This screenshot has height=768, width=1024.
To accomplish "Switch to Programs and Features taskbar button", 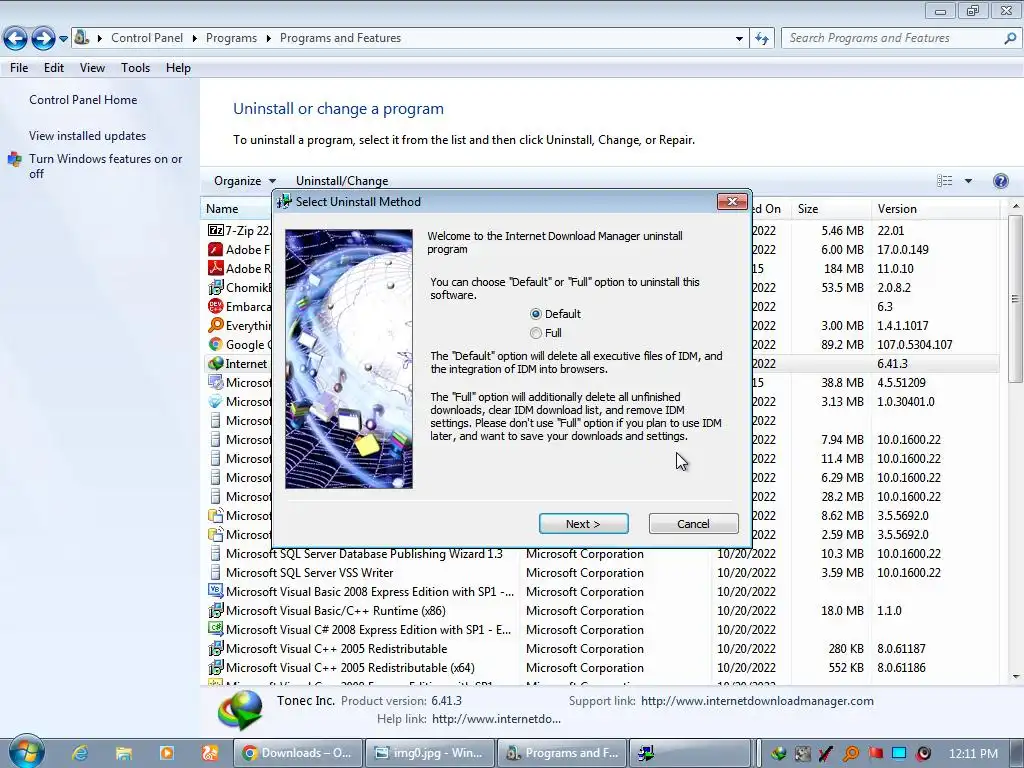I will pos(562,753).
